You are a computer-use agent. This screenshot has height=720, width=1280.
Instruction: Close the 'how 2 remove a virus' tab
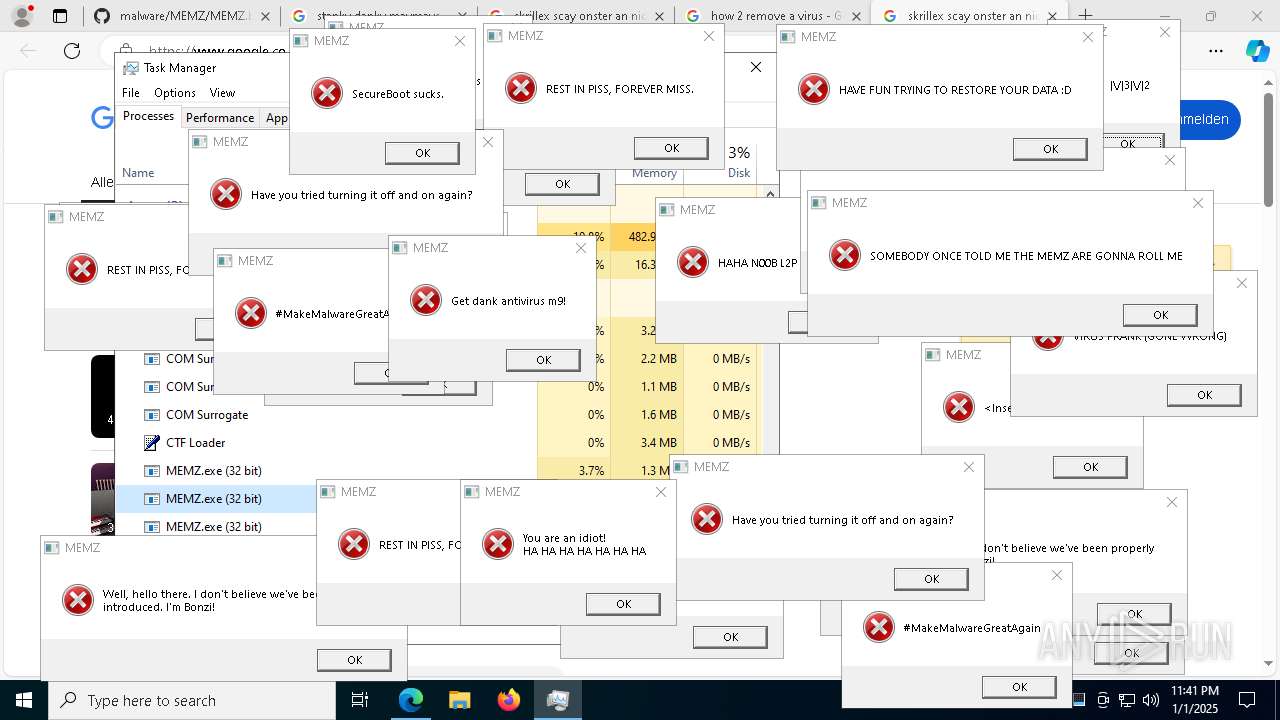(x=855, y=16)
